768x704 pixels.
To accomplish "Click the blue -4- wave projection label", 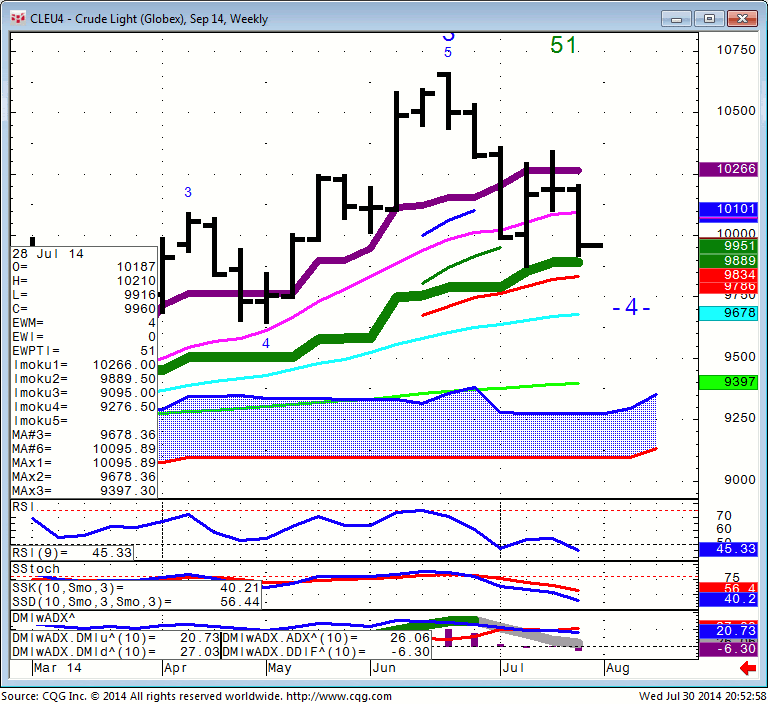I will [x=631, y=308].
